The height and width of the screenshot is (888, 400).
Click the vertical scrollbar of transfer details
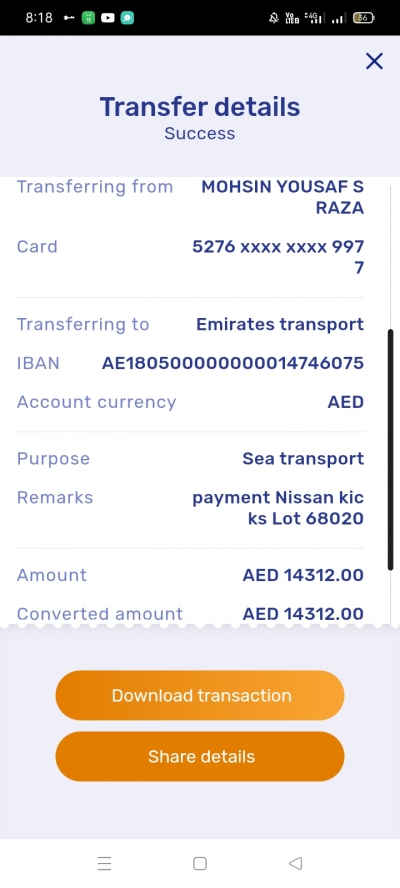pyautogui.click(x=390, y=449)
